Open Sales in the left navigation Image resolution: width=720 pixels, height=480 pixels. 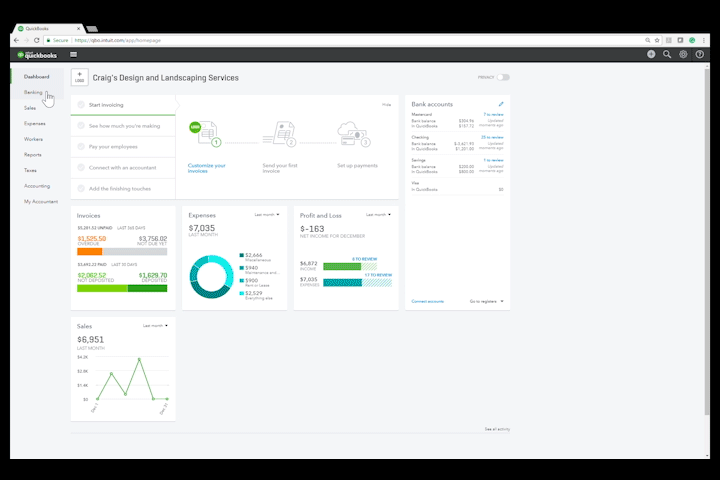(x=30, y=108)
